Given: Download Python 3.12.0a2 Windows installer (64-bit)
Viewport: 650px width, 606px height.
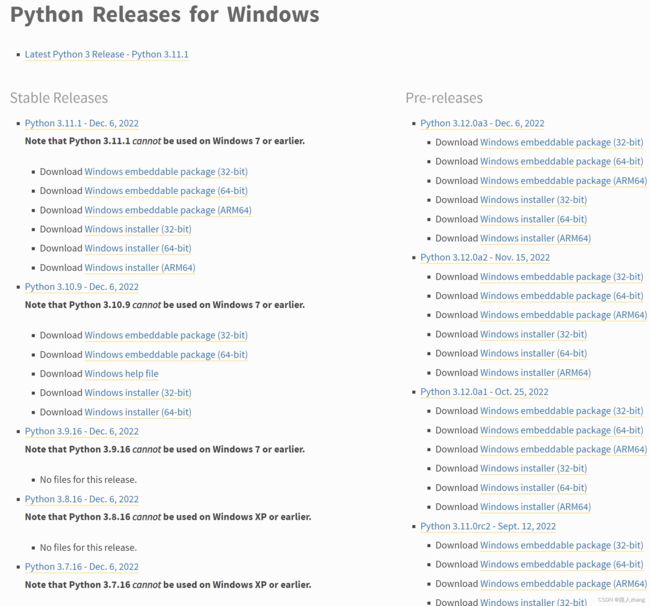Looking at the screenshot, I should coord(533,353).
